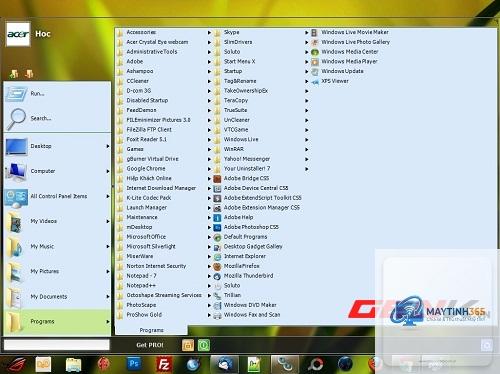Expand the Programs submenu arrow
Image resolution: width=500 pixels, height=374 pixels.
pyautogui.click(x=108, y=322)
